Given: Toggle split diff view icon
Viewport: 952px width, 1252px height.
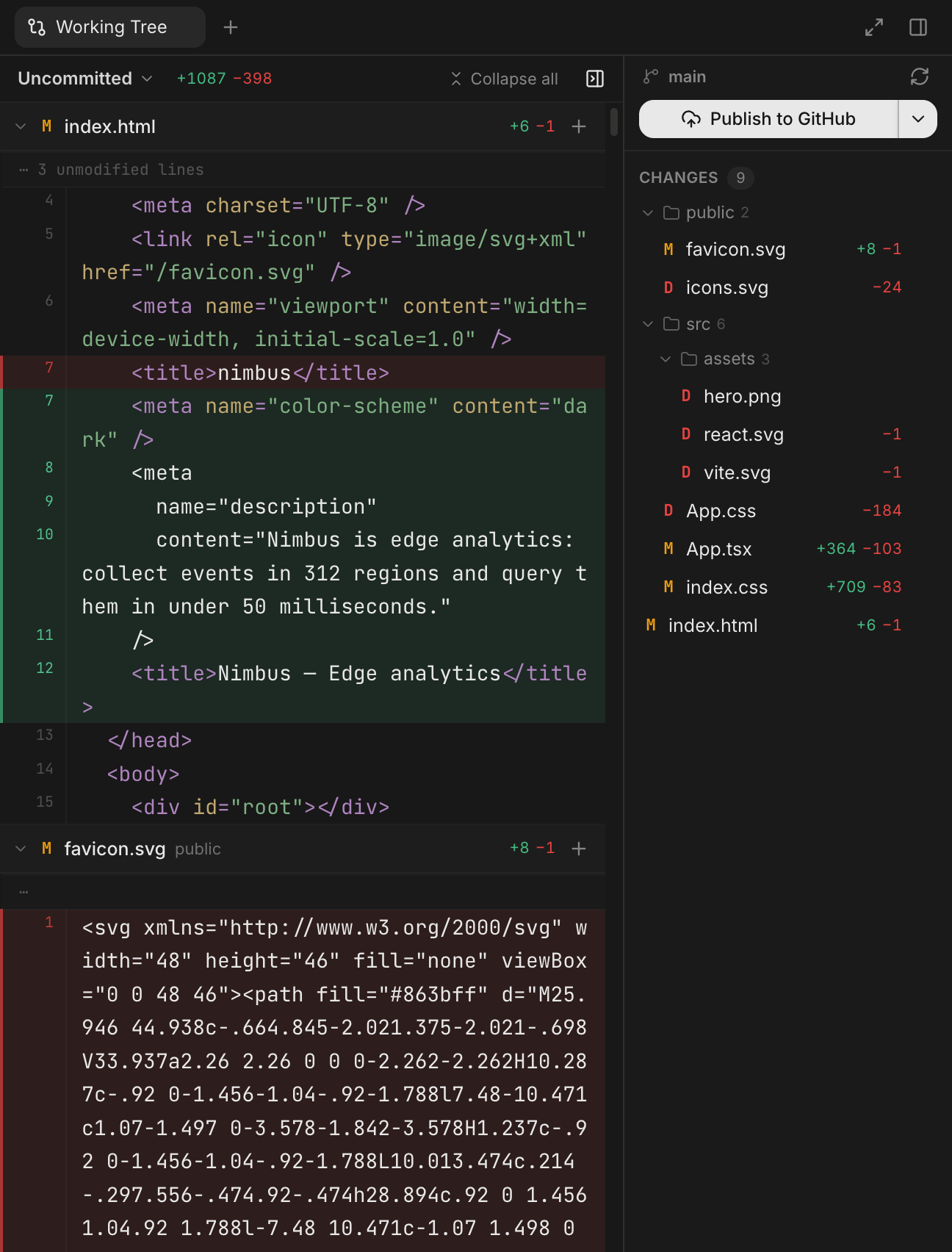Looking at the screenshot, I should (x=595, y=79).
